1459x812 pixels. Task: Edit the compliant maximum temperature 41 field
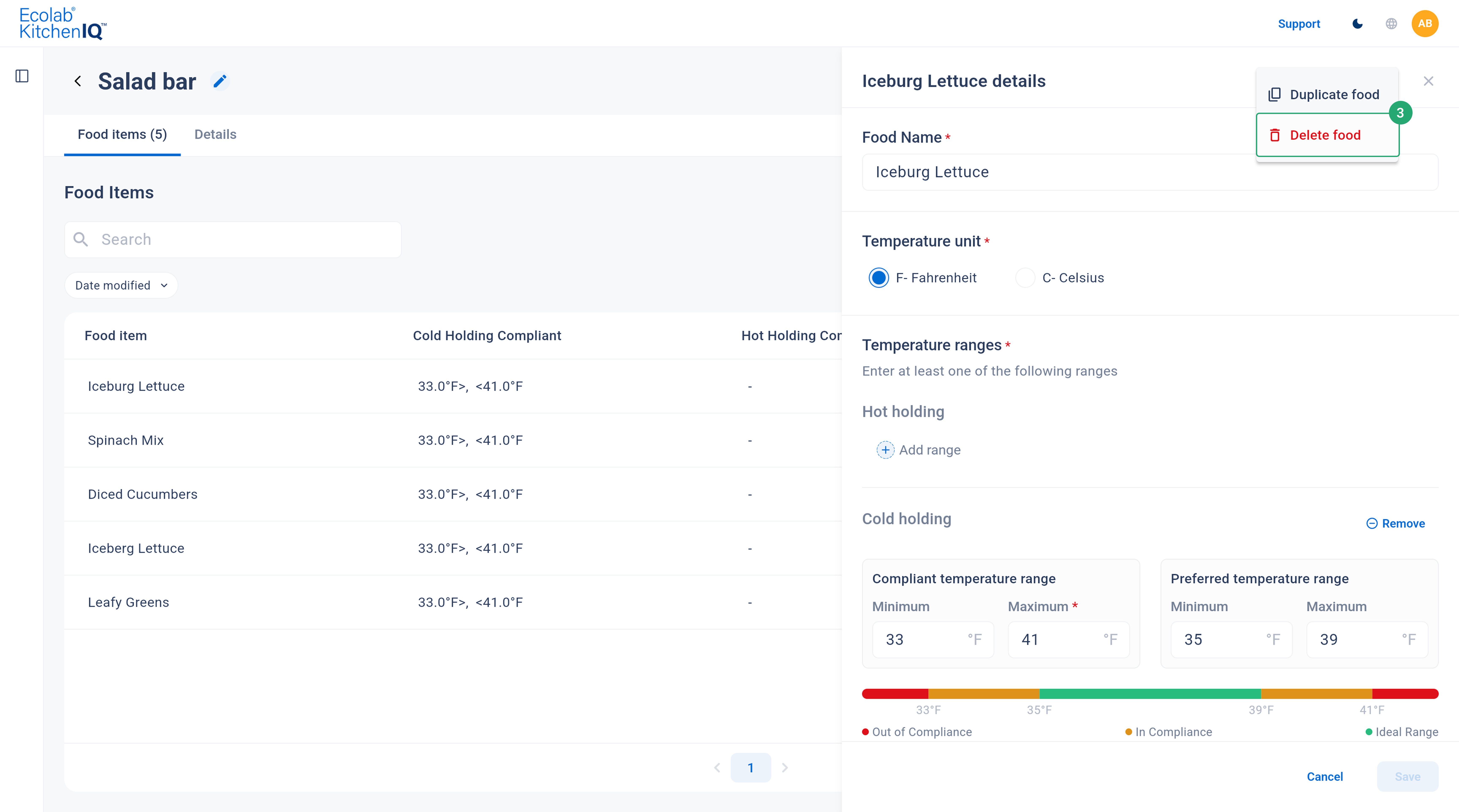pos(1069,640)
